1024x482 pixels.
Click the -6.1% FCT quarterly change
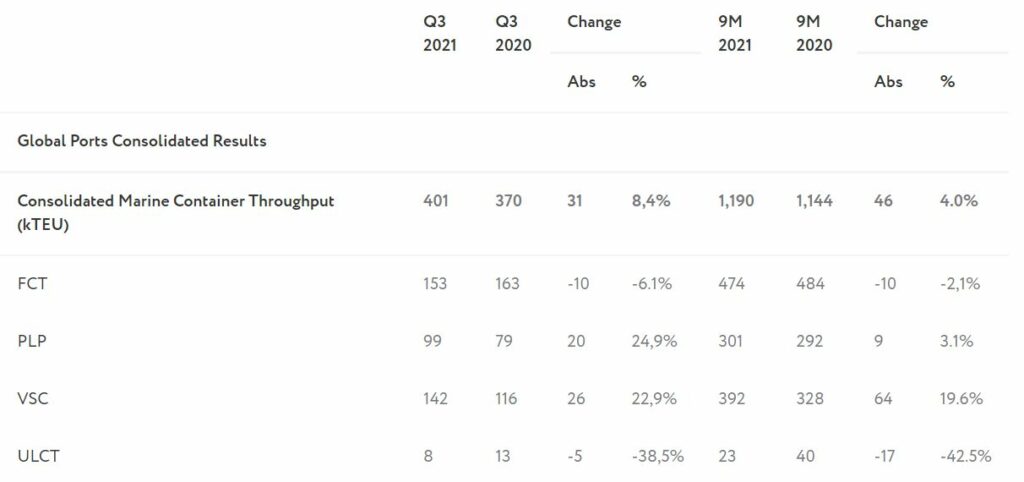coord(652,283)
